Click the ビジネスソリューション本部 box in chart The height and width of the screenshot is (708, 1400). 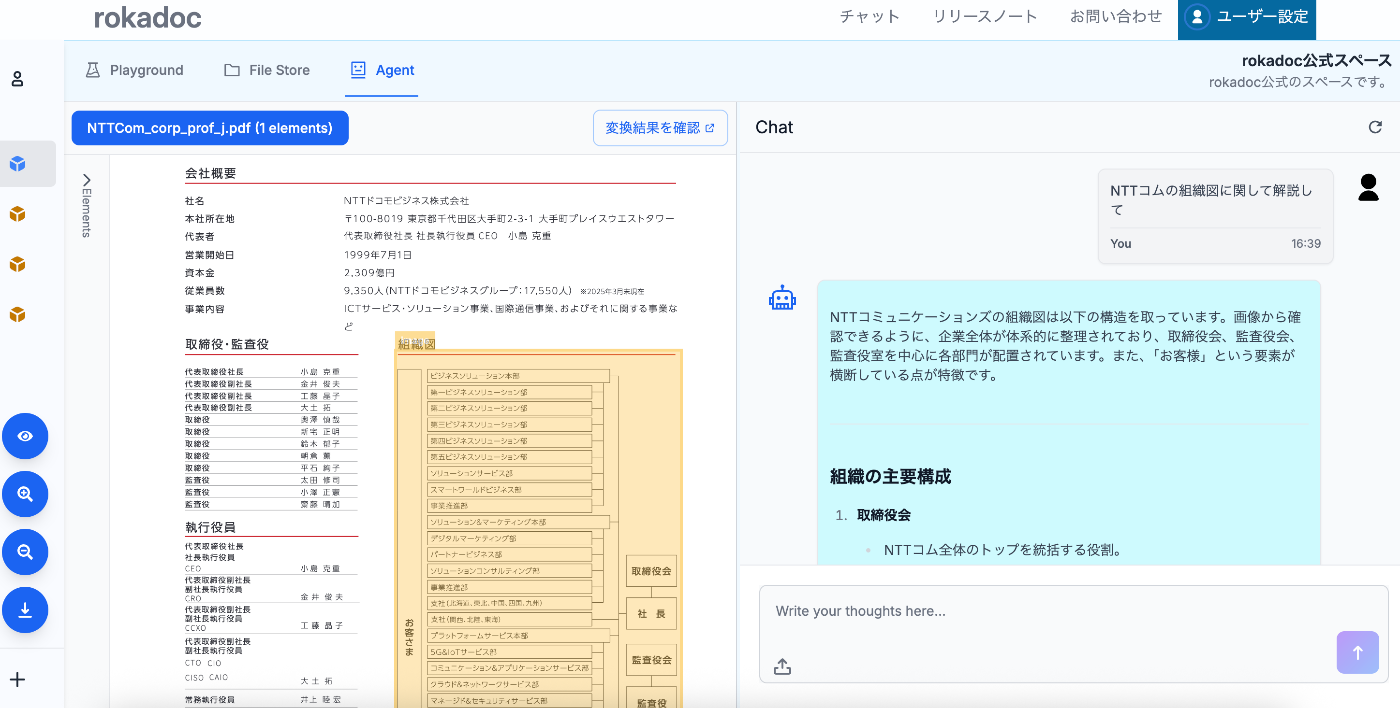pyautogui.click(x=518, y=376)
